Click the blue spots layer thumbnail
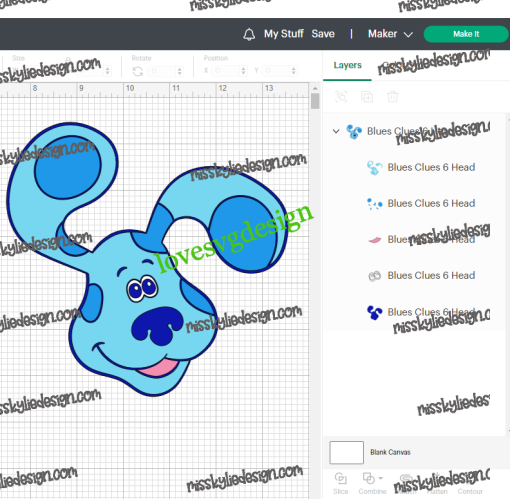 click(374, 204)
